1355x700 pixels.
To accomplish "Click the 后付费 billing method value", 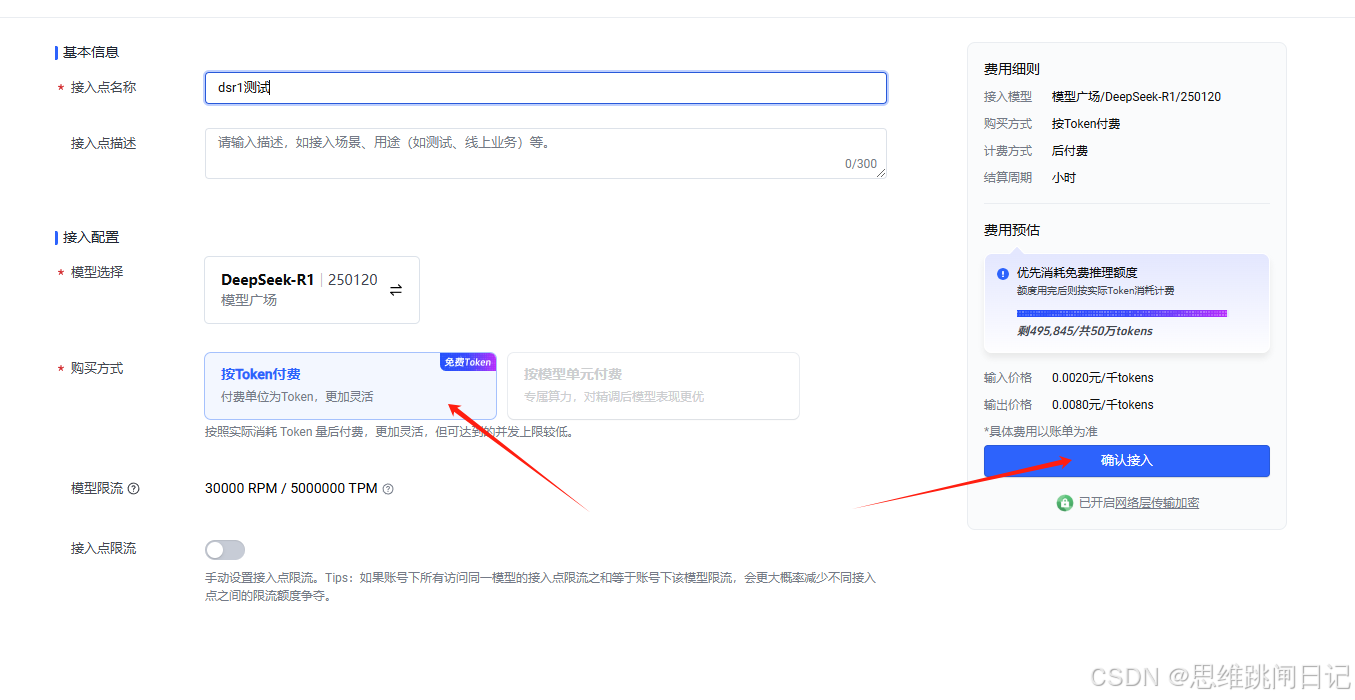I will coord(1070,151).
